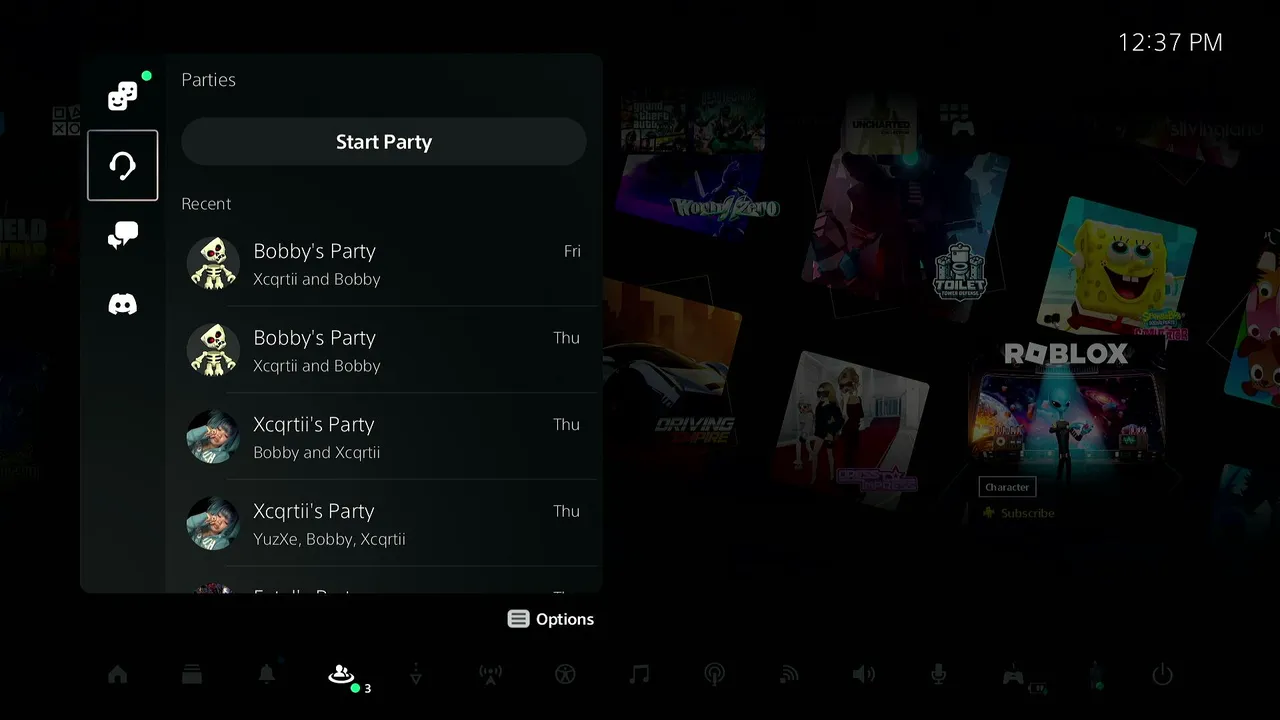Toggle the Mic icon in bottom bar

click(938, 675)
